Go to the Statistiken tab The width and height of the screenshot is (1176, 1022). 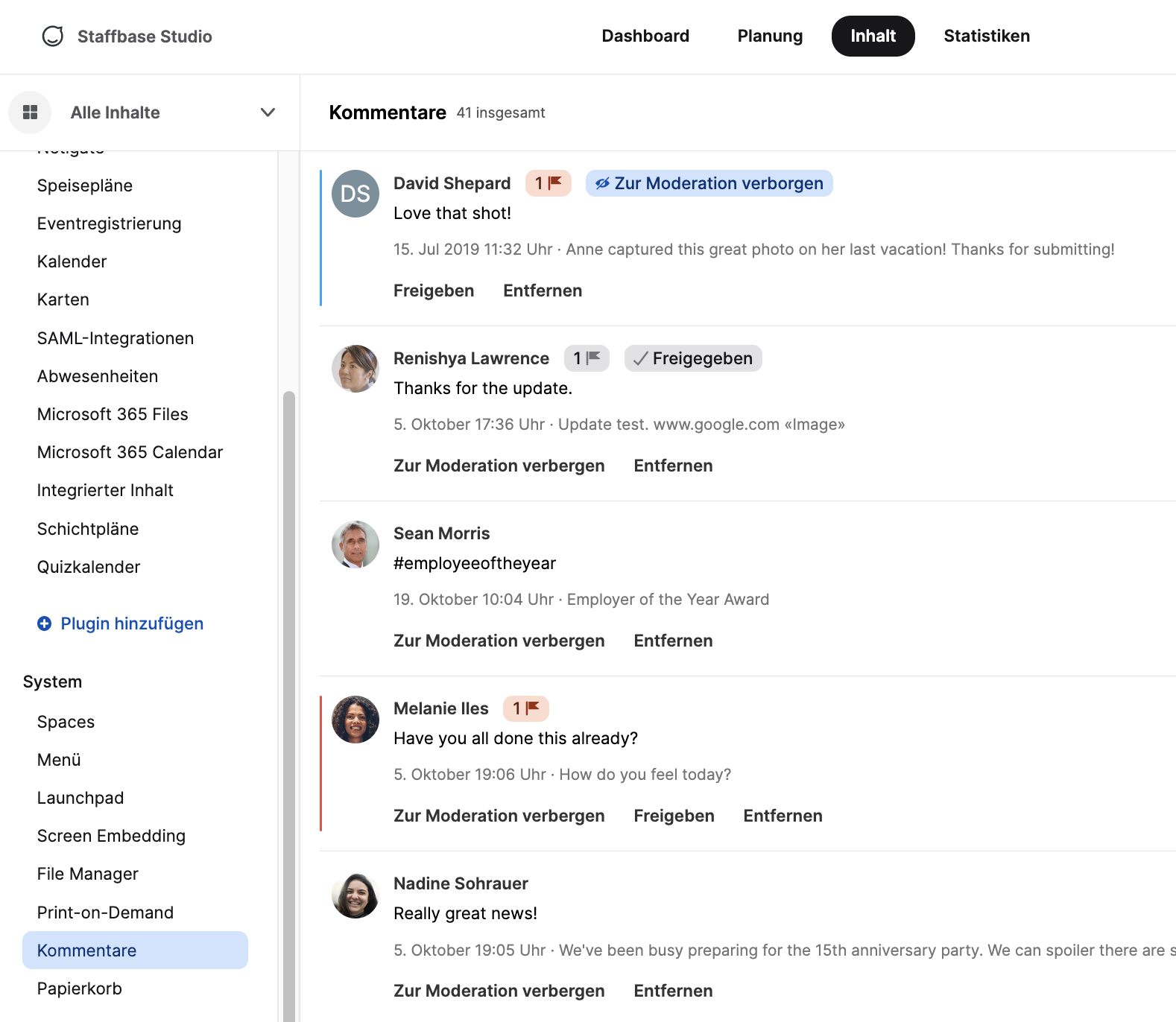point(987,36)
